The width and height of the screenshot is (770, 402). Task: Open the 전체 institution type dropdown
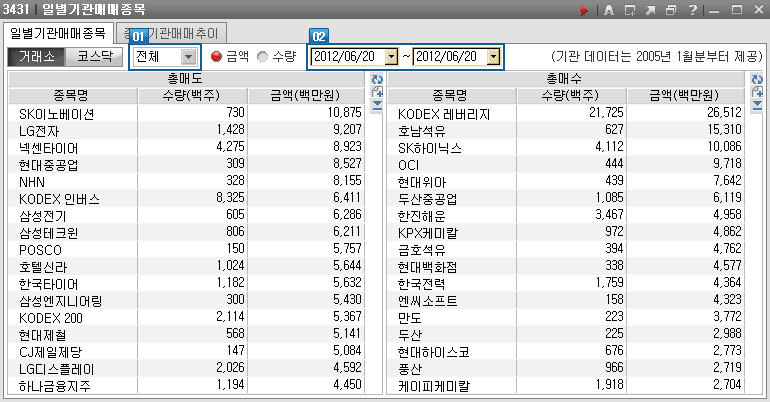click(x=188, y=57)
